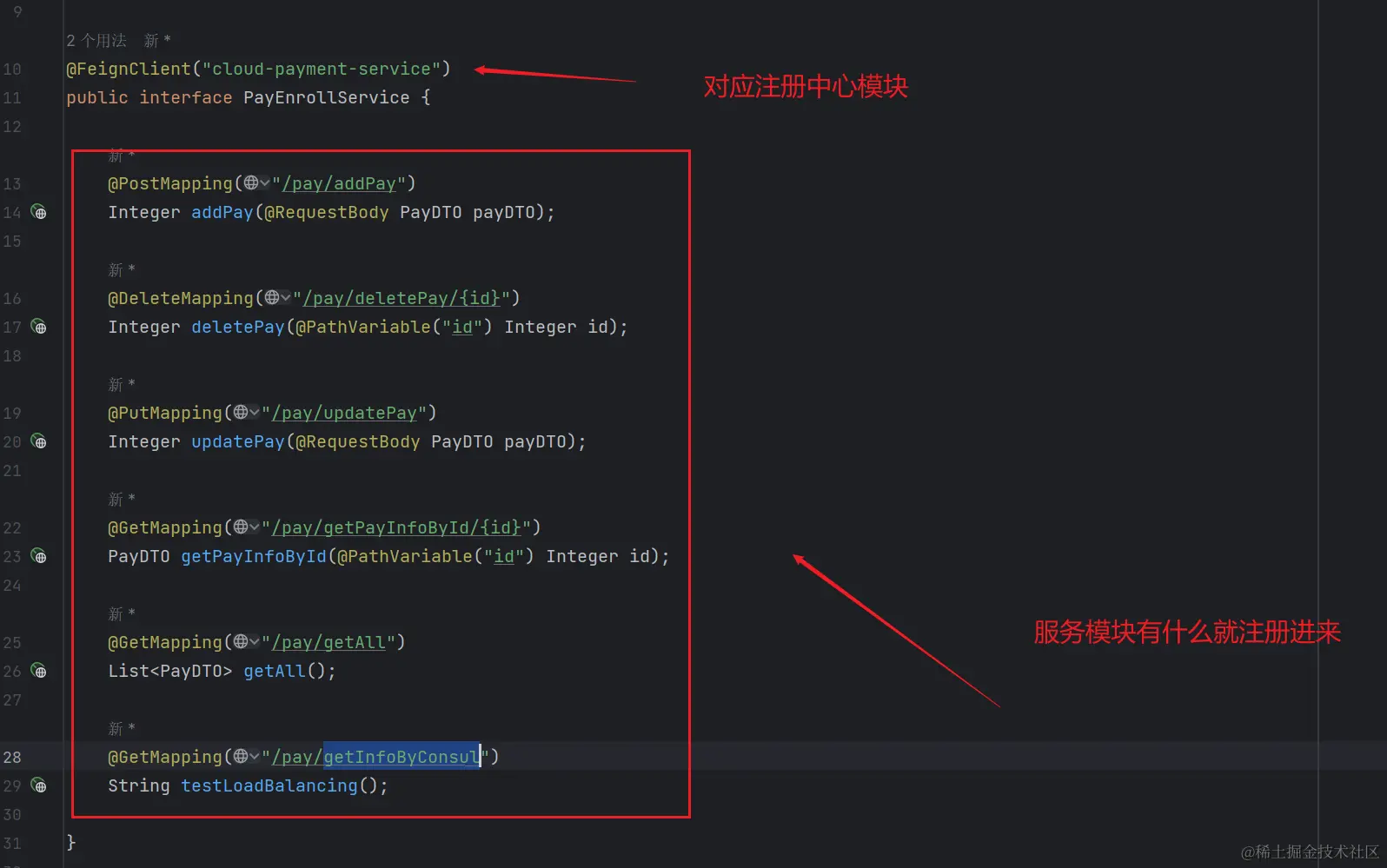The height and width of the screenshot is (868, 1387).
Task: Click the @RequestBody annotation in addPay
Action: (327, 212)
